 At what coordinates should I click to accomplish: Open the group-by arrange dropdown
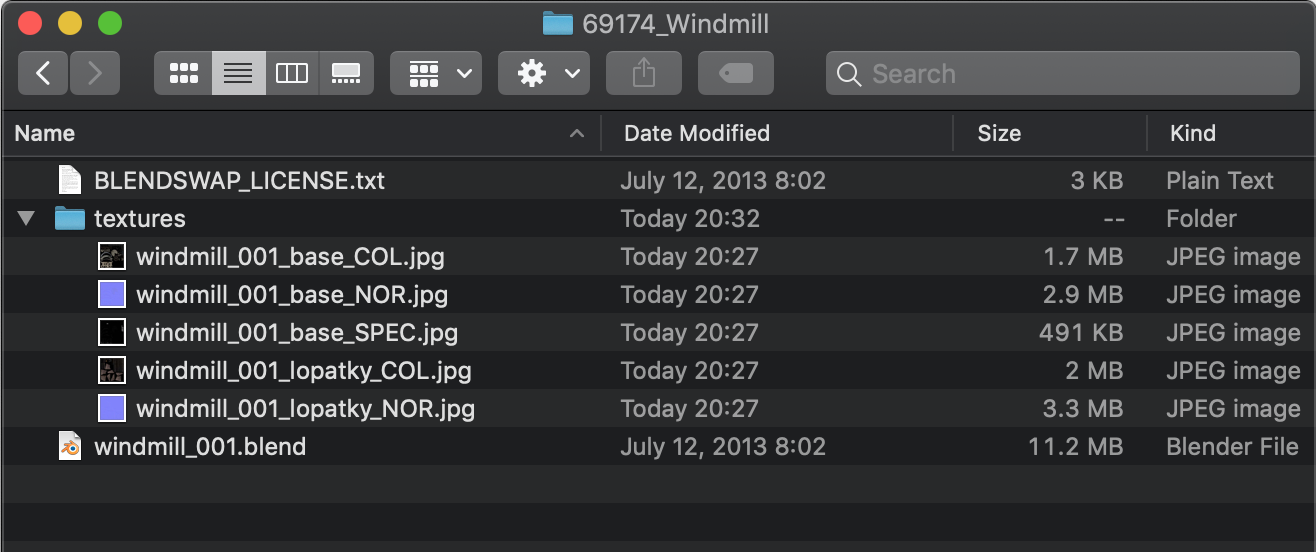point(436,73)
